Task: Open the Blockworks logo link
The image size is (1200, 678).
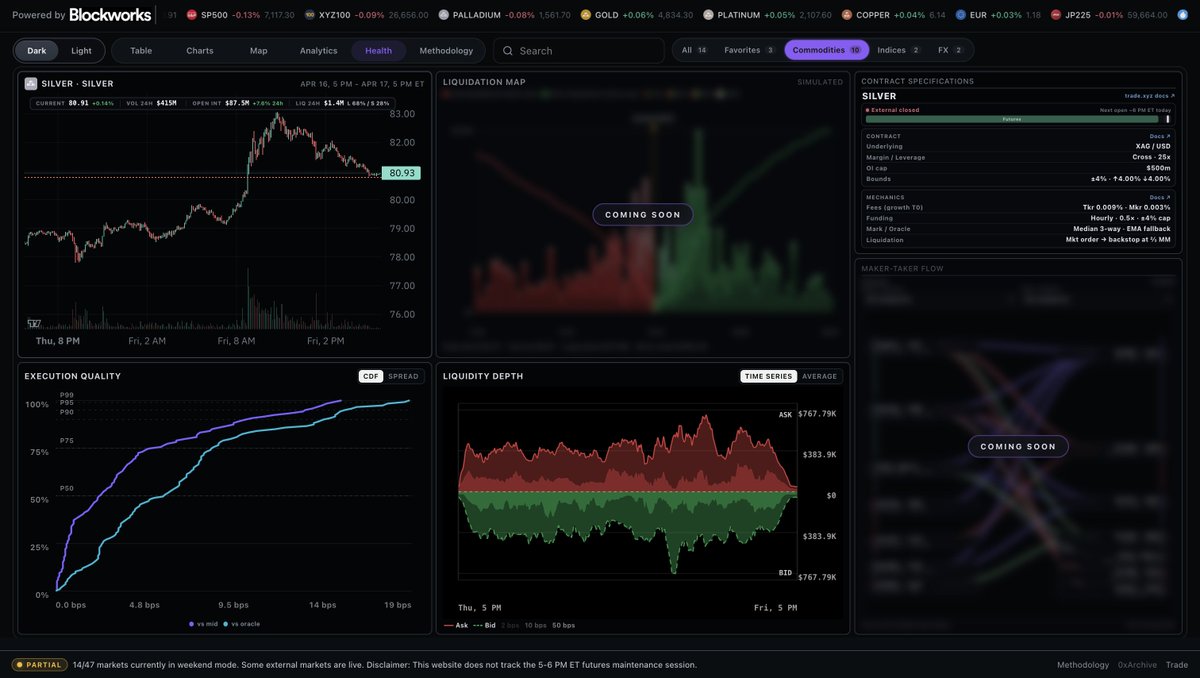Action: pyautogui.click(x=111, y=15)
